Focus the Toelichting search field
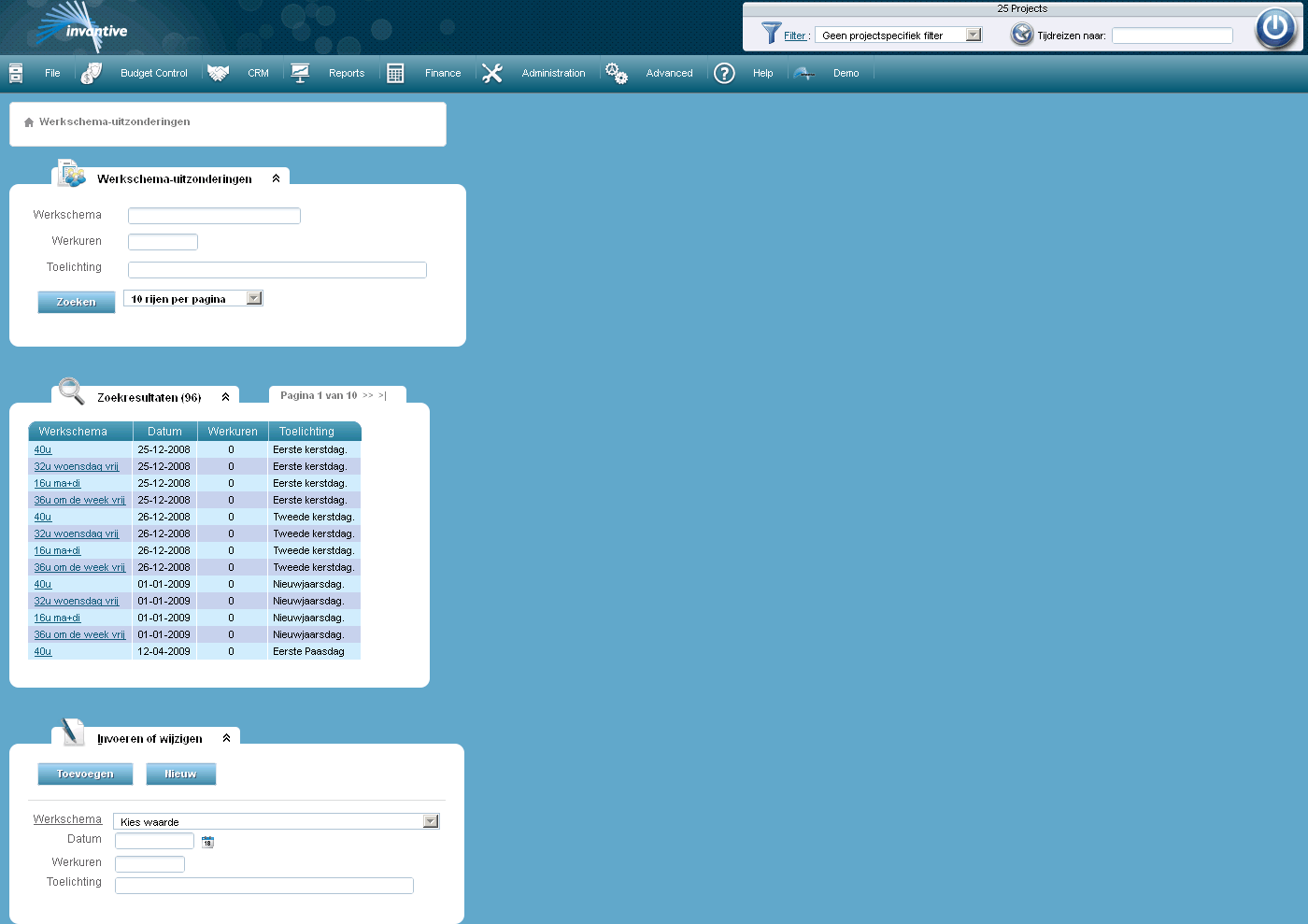The height and width of the screenshot is (924, 1308). (x=277, y=270)
